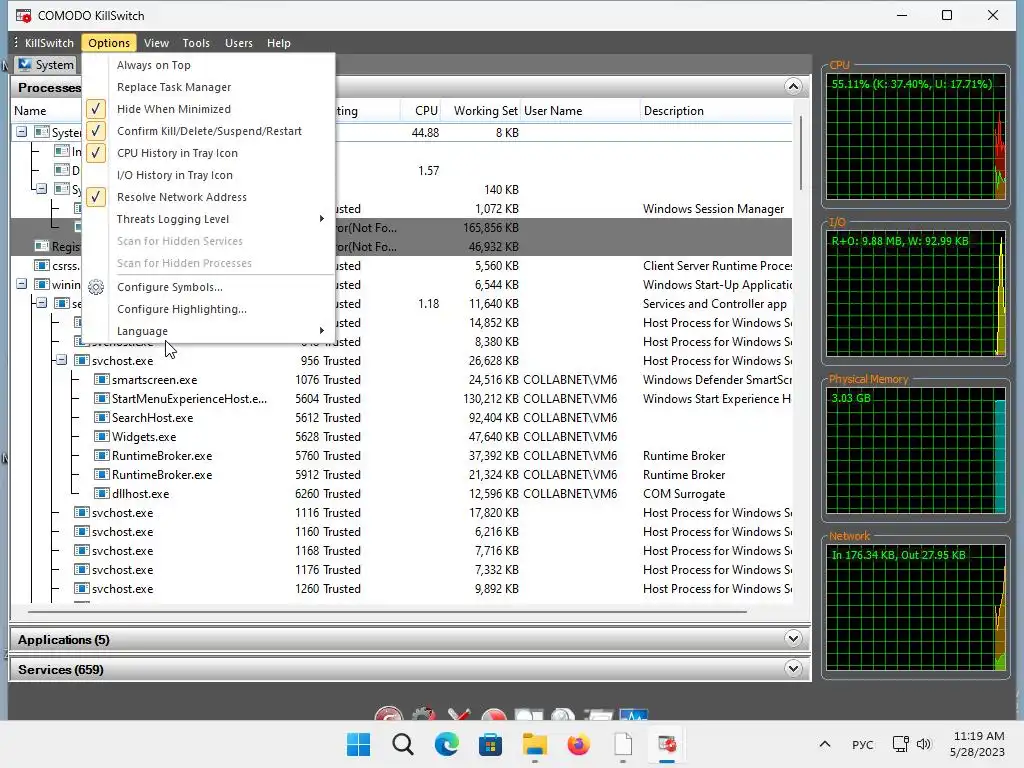Collapse the top System tree node
This screenshot has width=1024, height=768.
(x=22, y=132)
